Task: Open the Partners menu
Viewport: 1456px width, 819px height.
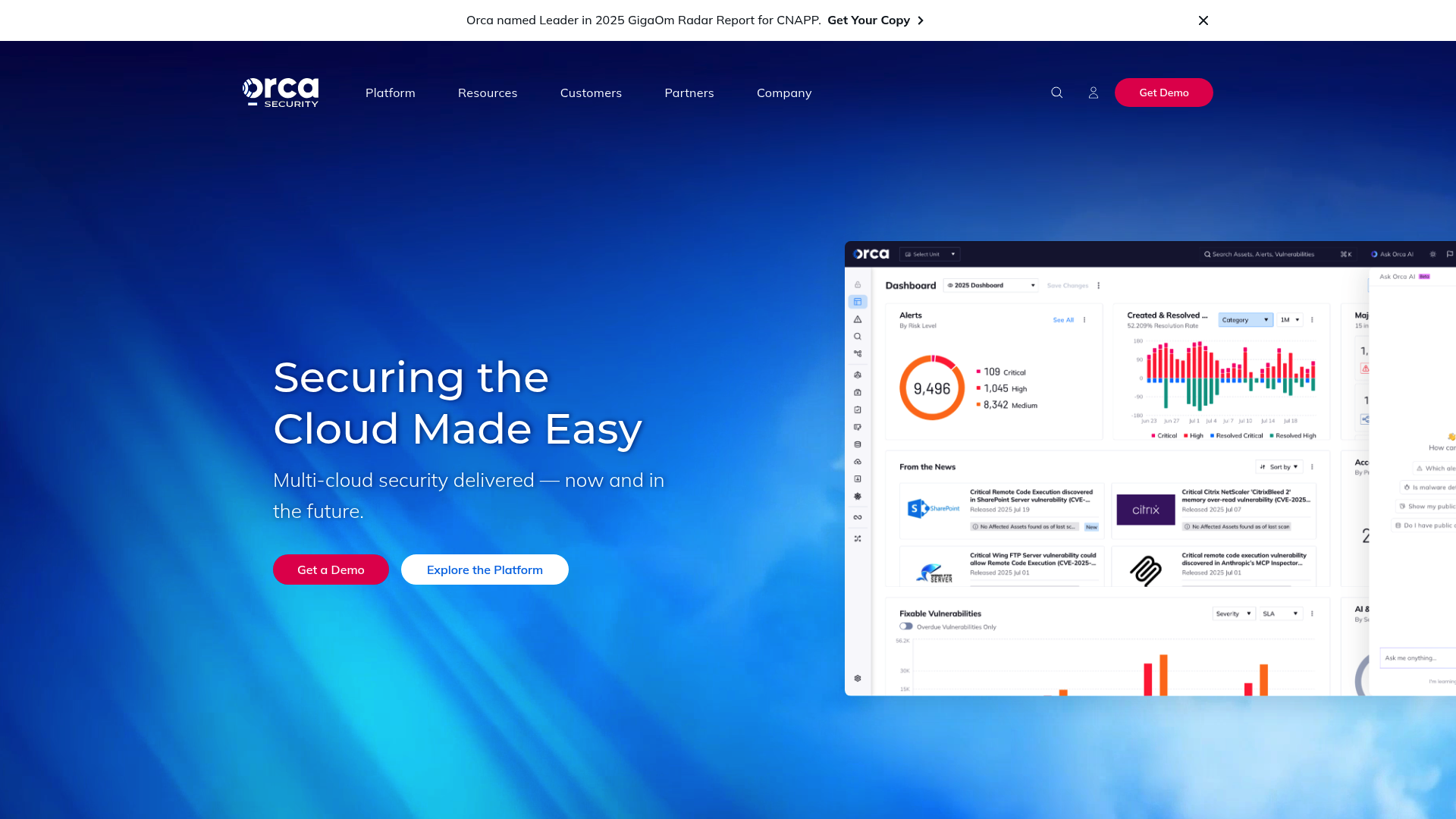Action: pos(689,93)
